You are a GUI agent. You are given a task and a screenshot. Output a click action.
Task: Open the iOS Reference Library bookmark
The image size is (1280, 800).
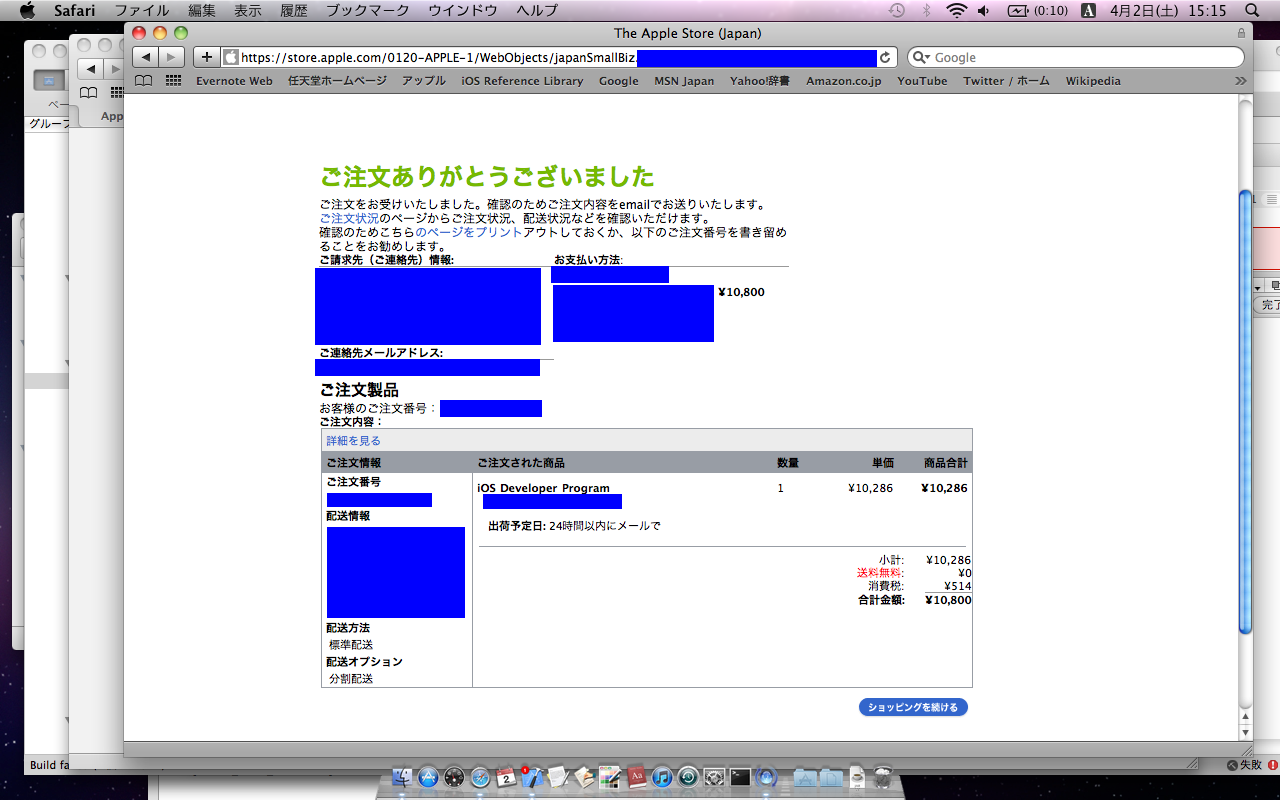pyautogui.click(x=522, y=81)
